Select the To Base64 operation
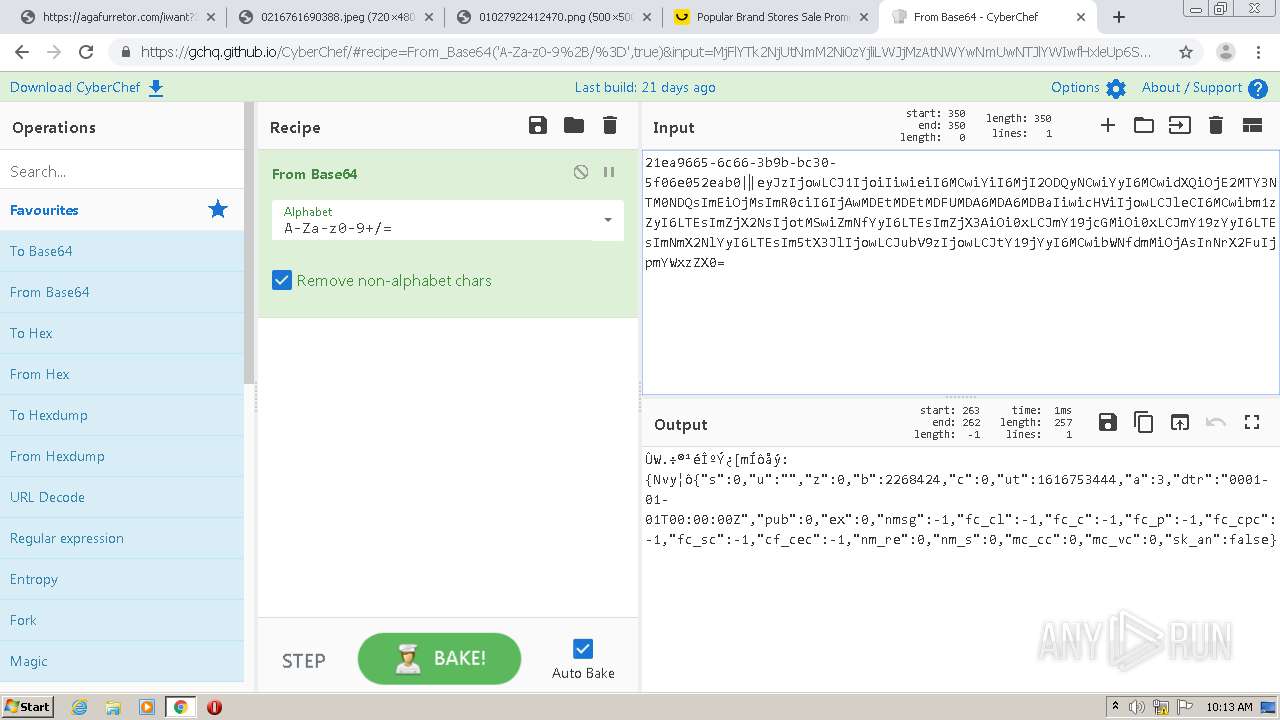Screen dimensions: 1280x720 tap(122, 251)
